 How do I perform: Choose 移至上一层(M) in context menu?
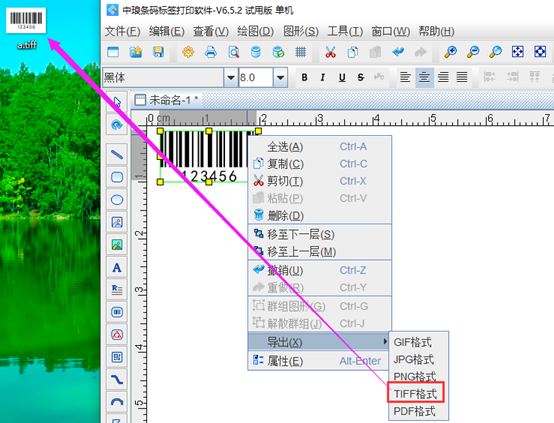pos(320,252)
